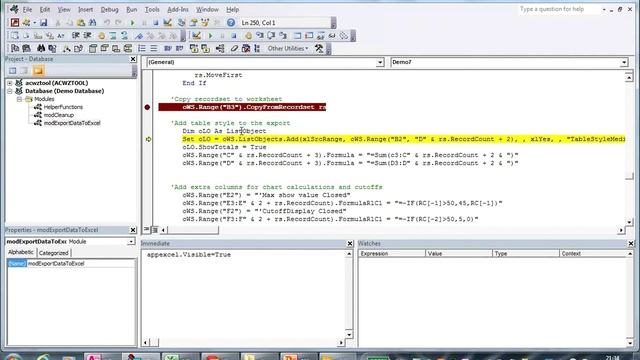Click Uncomment Block icon in Edit toolbar
The height and width of the screenshot is (360, 640).
pos(124,36)
